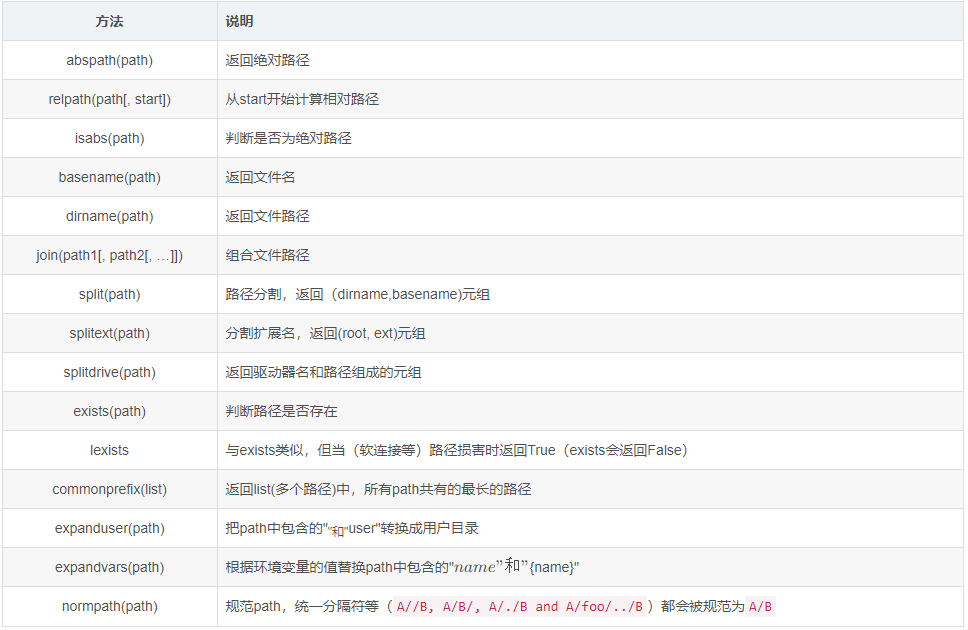Screen dimensions: 968x630
Task: Select the splitdrive(path) cell
Action: click(x=109, y=372)
